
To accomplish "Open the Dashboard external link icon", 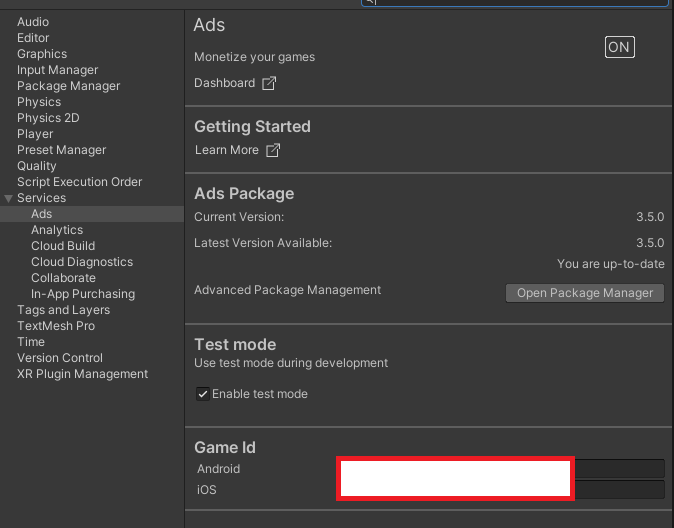I will coord(269,83).
